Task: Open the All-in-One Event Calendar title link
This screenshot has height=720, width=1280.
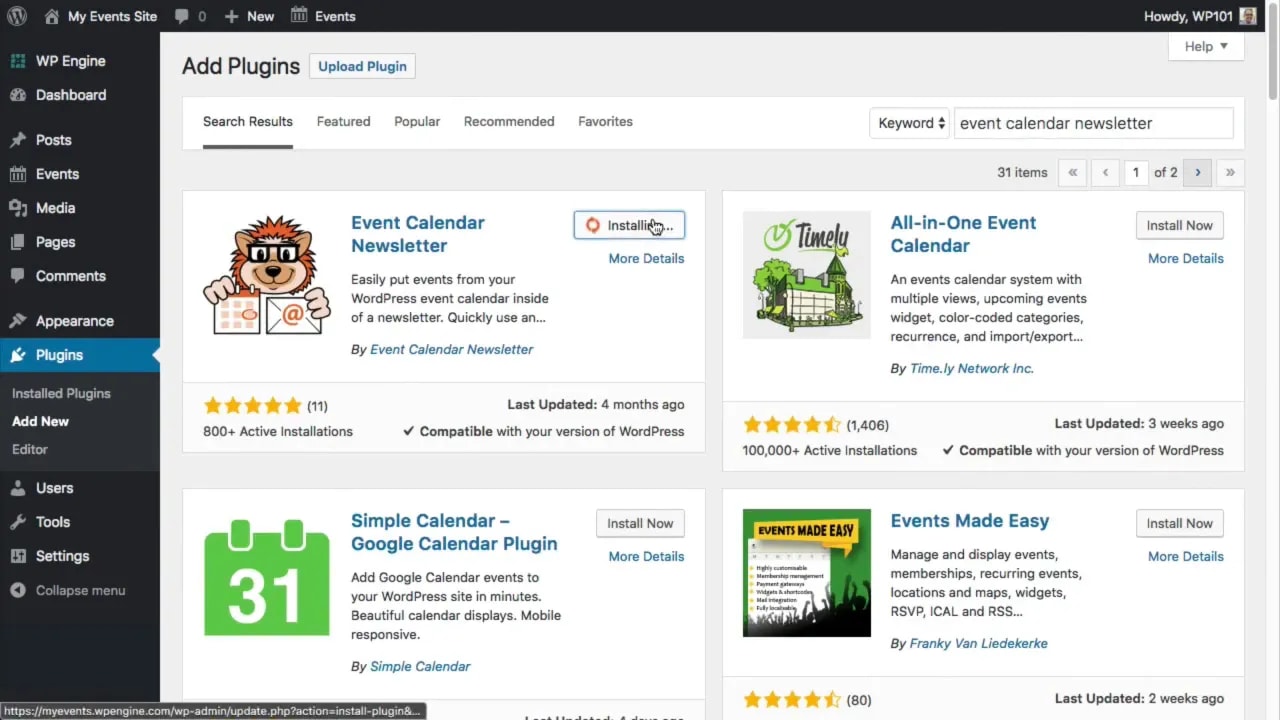Action: click(964, 234)
